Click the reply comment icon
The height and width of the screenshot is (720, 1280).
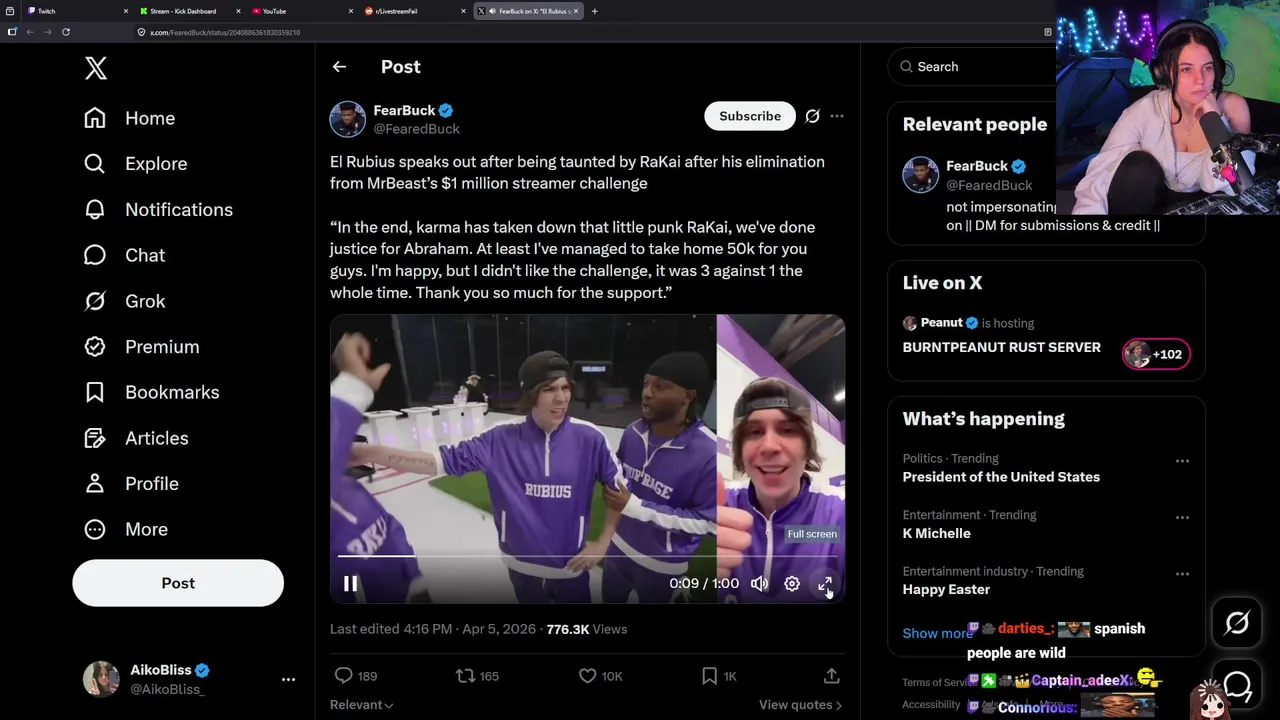point(344,676)
